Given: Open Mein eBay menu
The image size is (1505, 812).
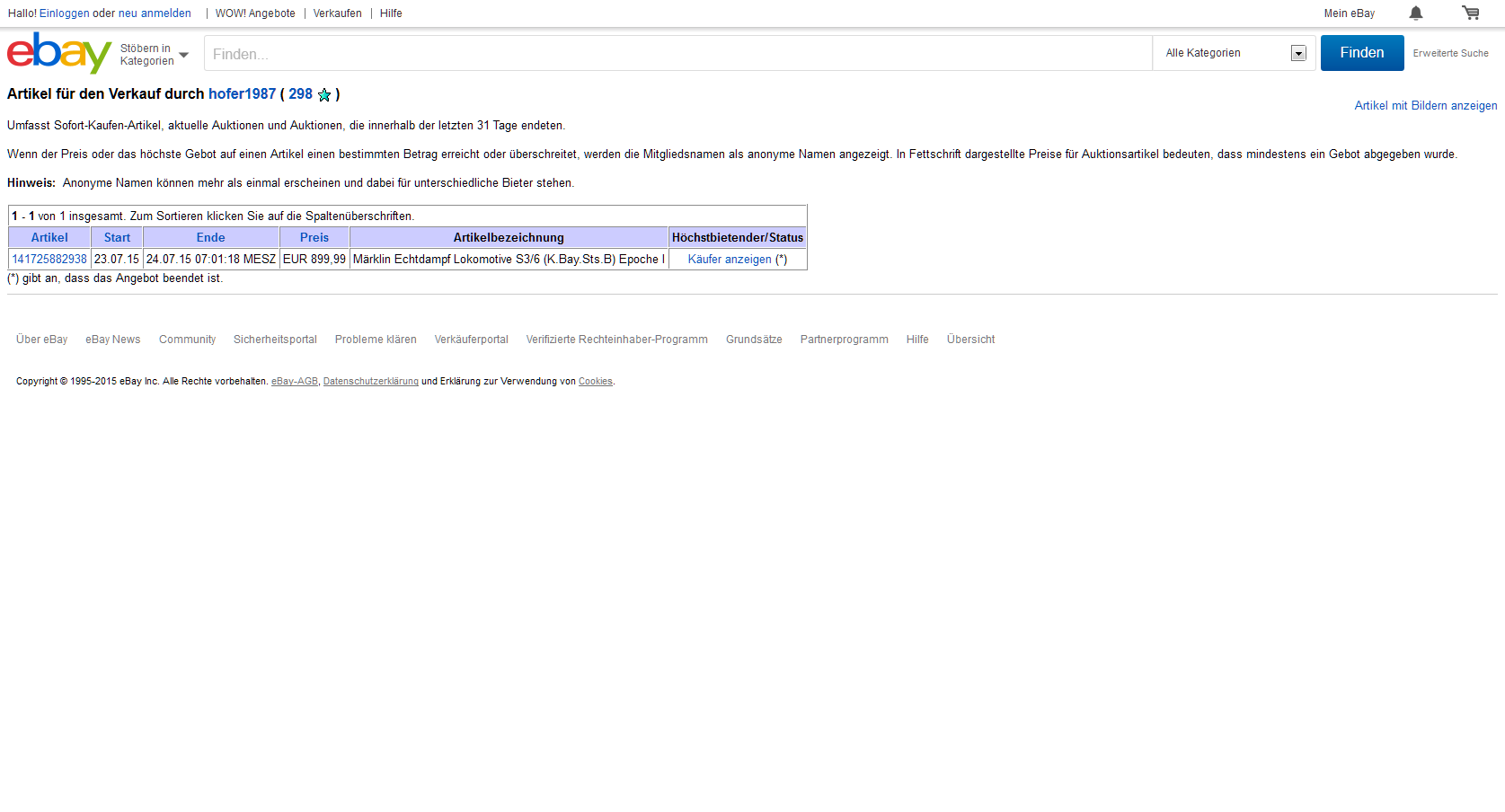Looking at the screenshot, I should (1350, 13).
